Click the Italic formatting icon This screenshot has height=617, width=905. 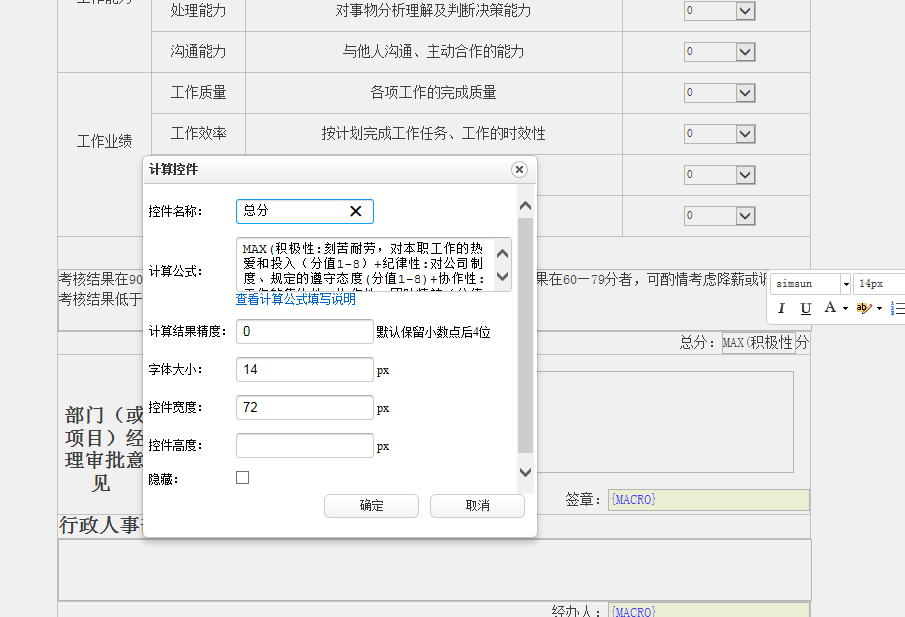(x=782, y=309)
